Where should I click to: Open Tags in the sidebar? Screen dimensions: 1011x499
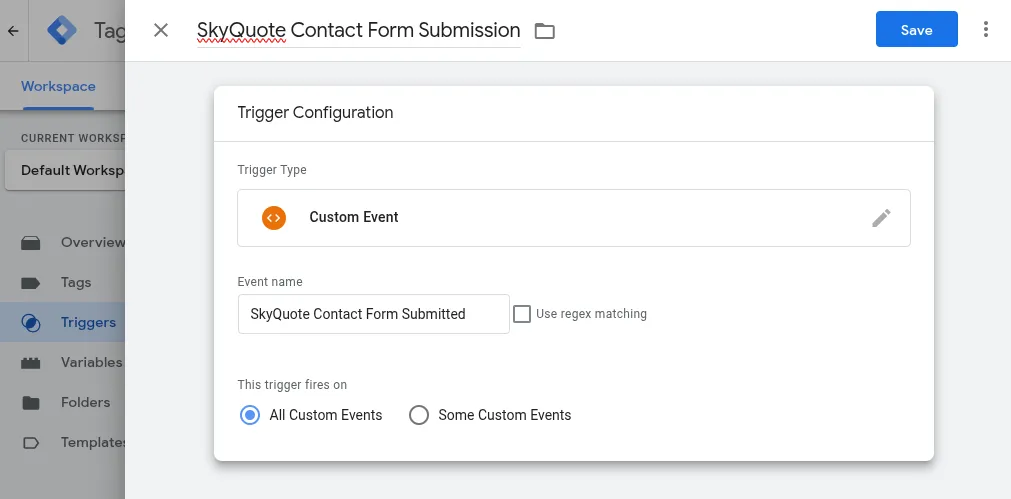click(x=63, y=282)
